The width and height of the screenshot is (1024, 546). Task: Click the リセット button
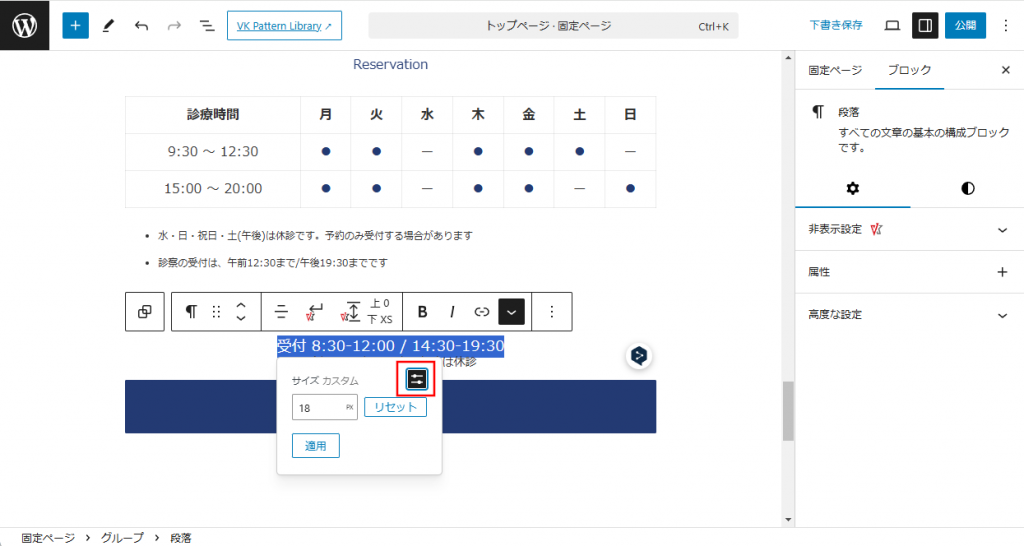click(395, 408)
